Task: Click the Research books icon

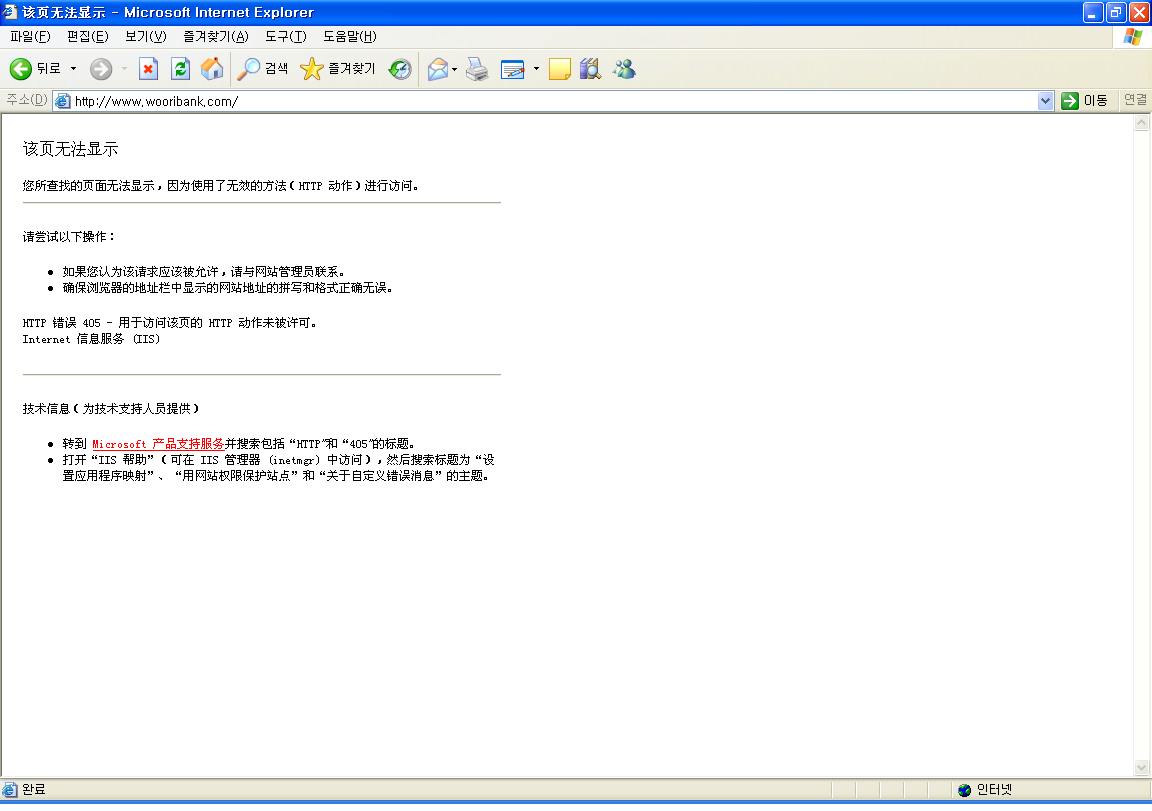Action: click(x=591, y=69)
